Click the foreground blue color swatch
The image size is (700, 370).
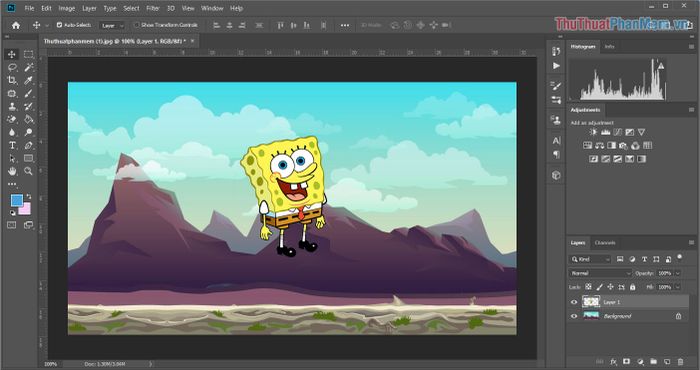(16, 200)
